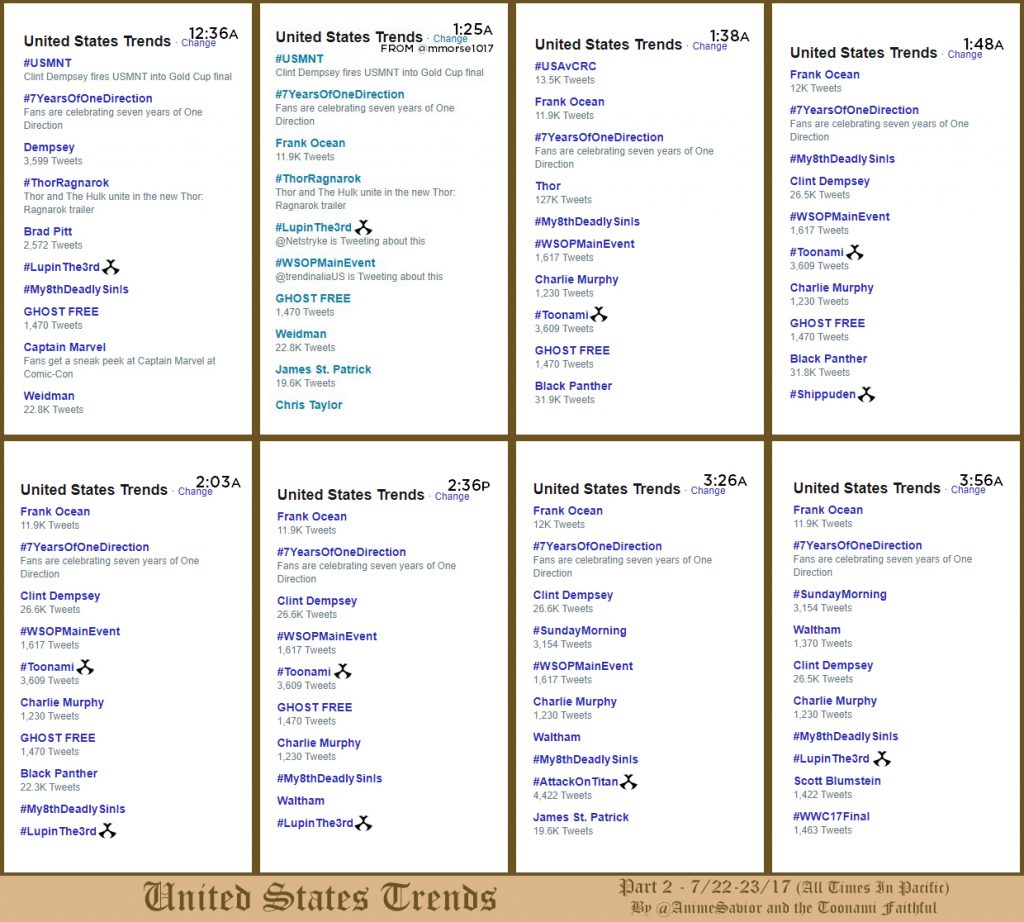Open #Toonami in the 1:48A panel
This screenshot has height=922, width=1024.
(x=817, y=253)
